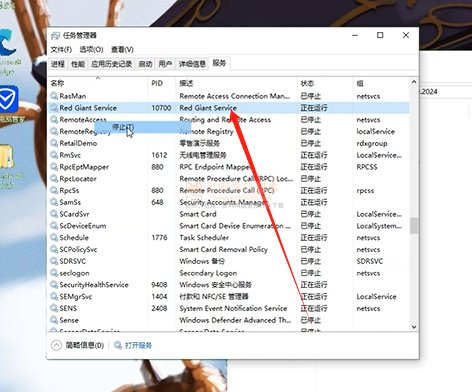Open the 打开服务 link
Screen dimensions: 472x392
coord(138,345)
